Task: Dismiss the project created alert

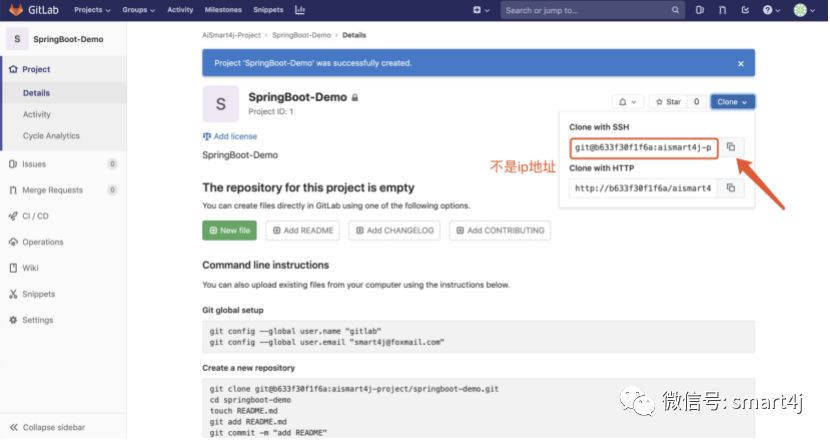Action: 741,64
